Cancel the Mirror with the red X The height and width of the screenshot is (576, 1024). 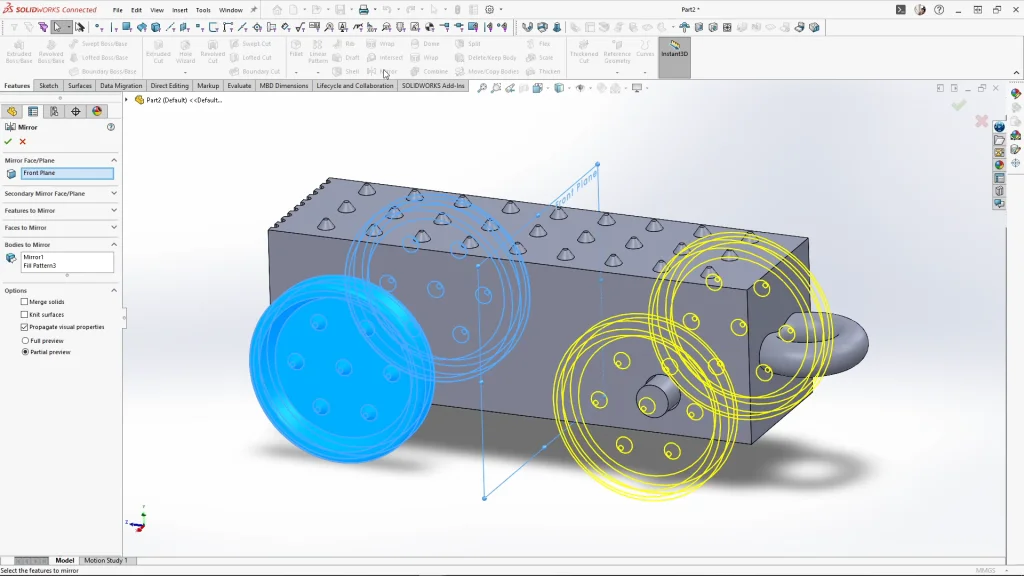point(23,142)
